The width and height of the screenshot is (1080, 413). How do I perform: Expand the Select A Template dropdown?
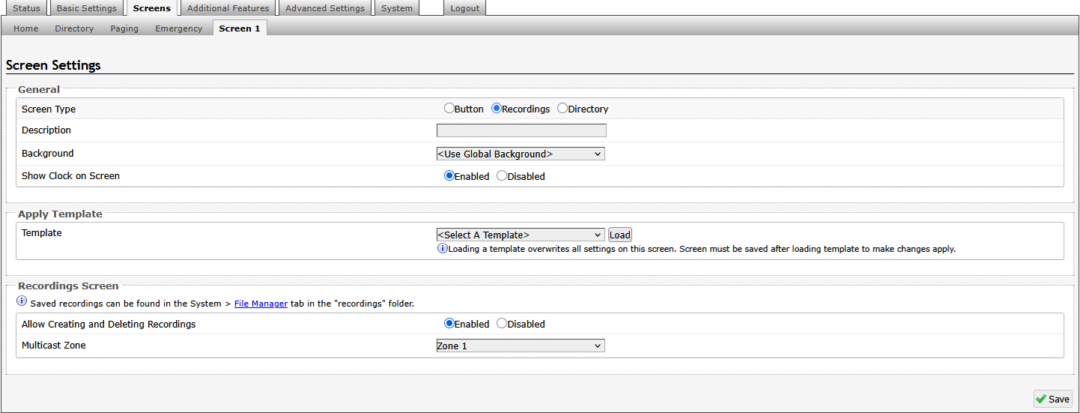point(520,235)
